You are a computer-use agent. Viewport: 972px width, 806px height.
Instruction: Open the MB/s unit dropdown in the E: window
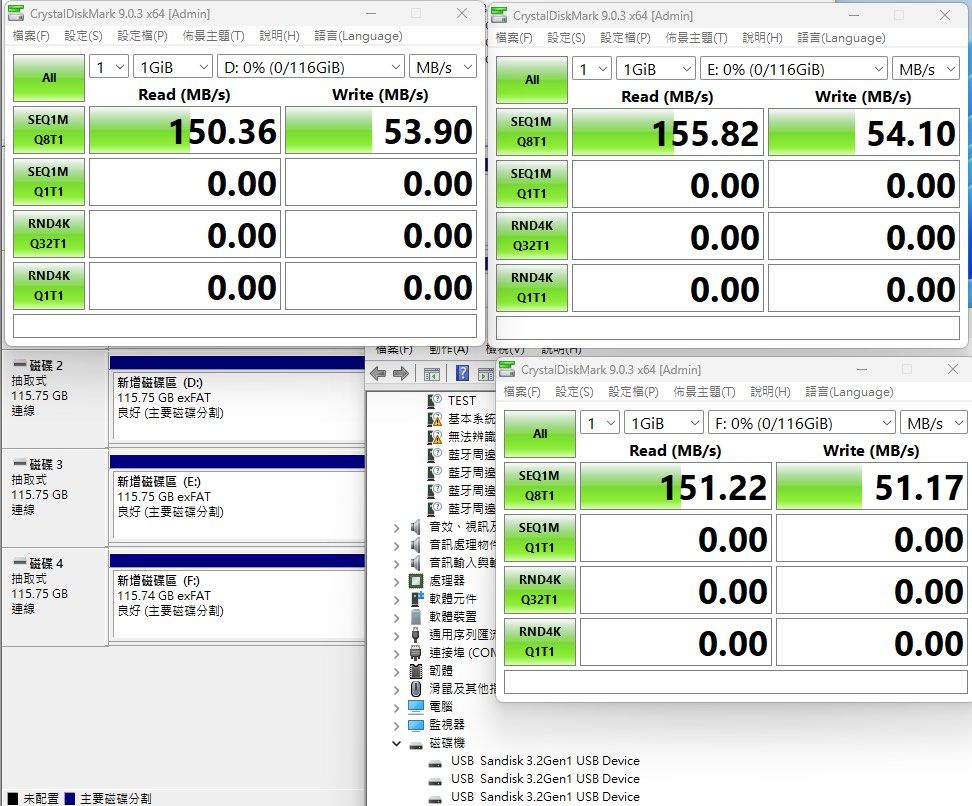(x=926, y=69)
